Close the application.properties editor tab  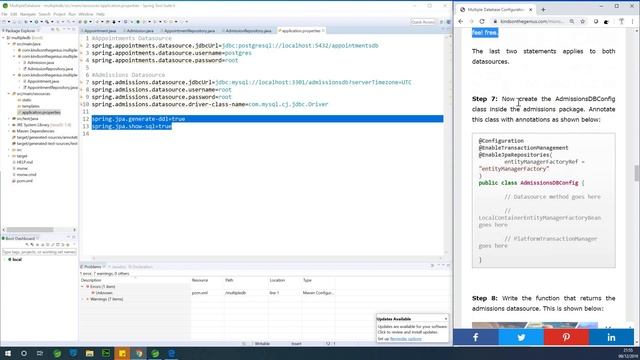point(323,31)
